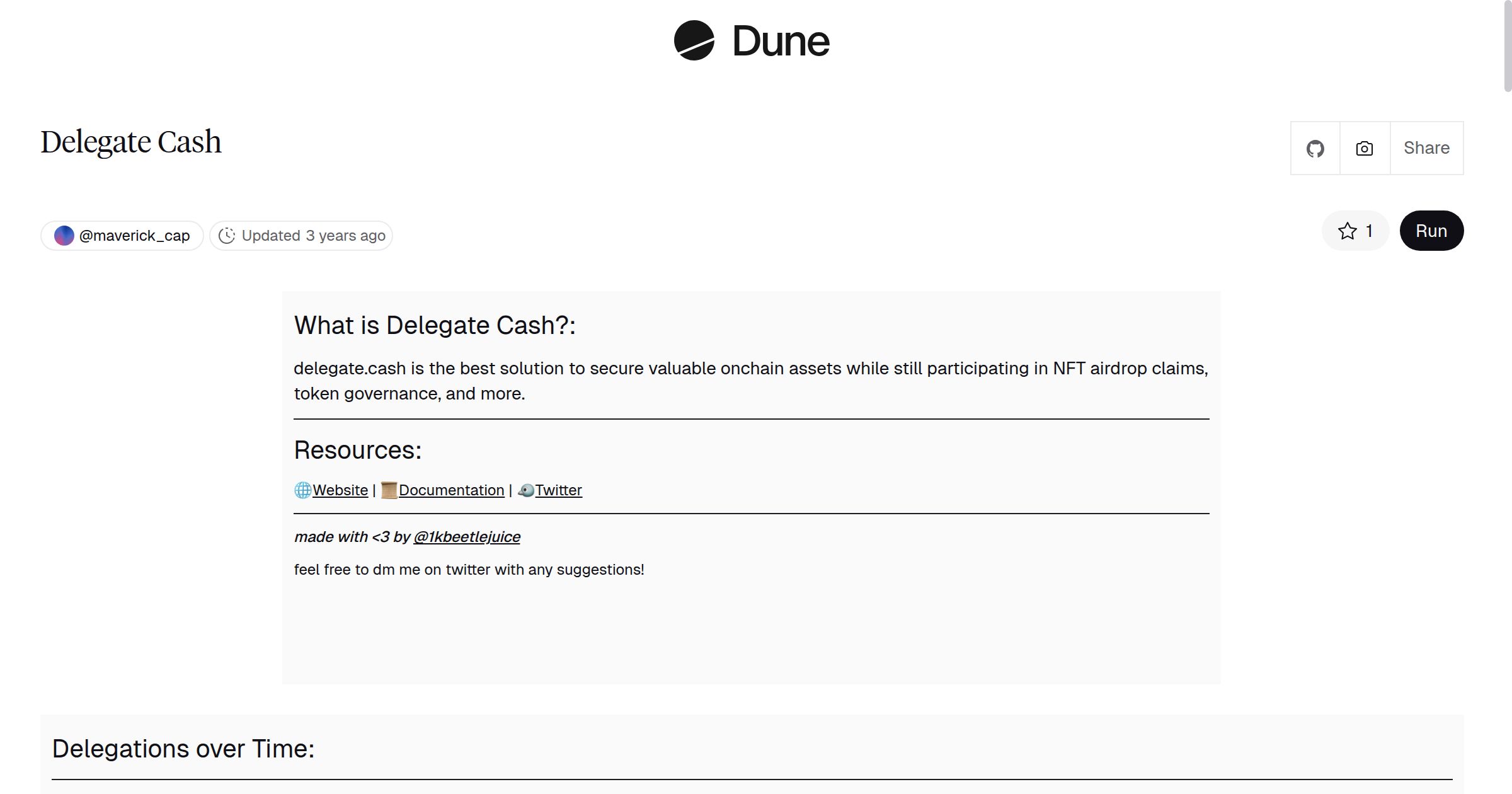Click the Delegations over Time section header
Viewport: 1512px width, 794px height.
pos(183,749)
